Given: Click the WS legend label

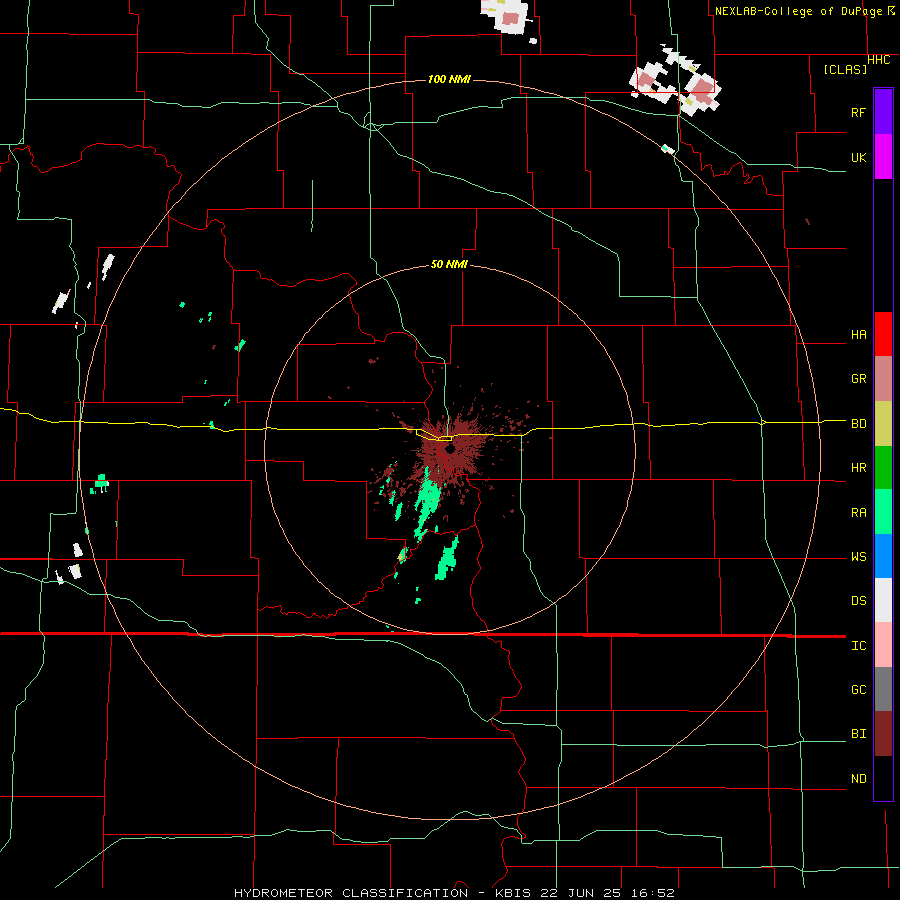Looking at the screenshot, I should [858, 557].
